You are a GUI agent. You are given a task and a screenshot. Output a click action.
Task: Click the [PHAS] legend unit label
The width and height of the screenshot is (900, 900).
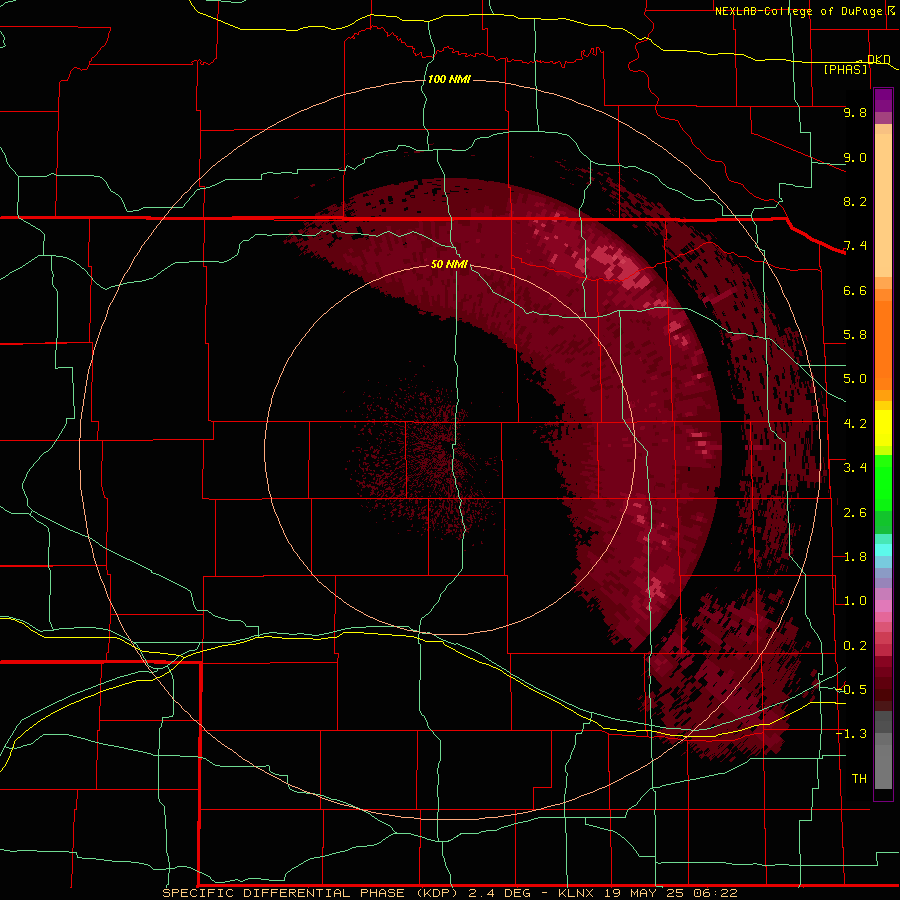pyautogui.click(x=845, y=69)
